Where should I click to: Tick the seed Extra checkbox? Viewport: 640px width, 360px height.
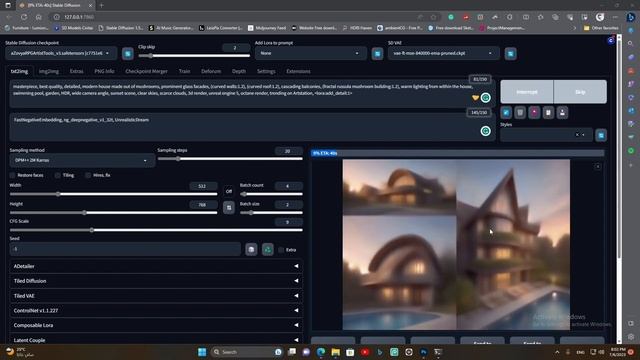pyautogui.click(x=281, y=250)
